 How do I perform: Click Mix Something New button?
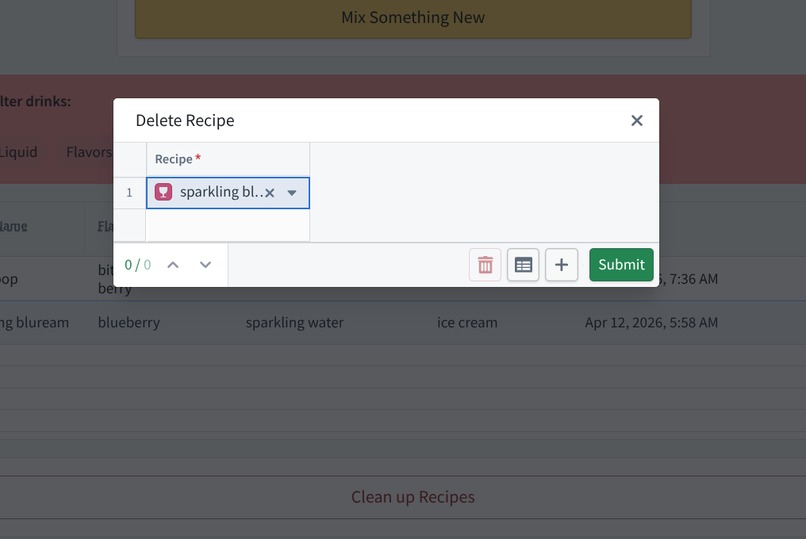(413, 17)
